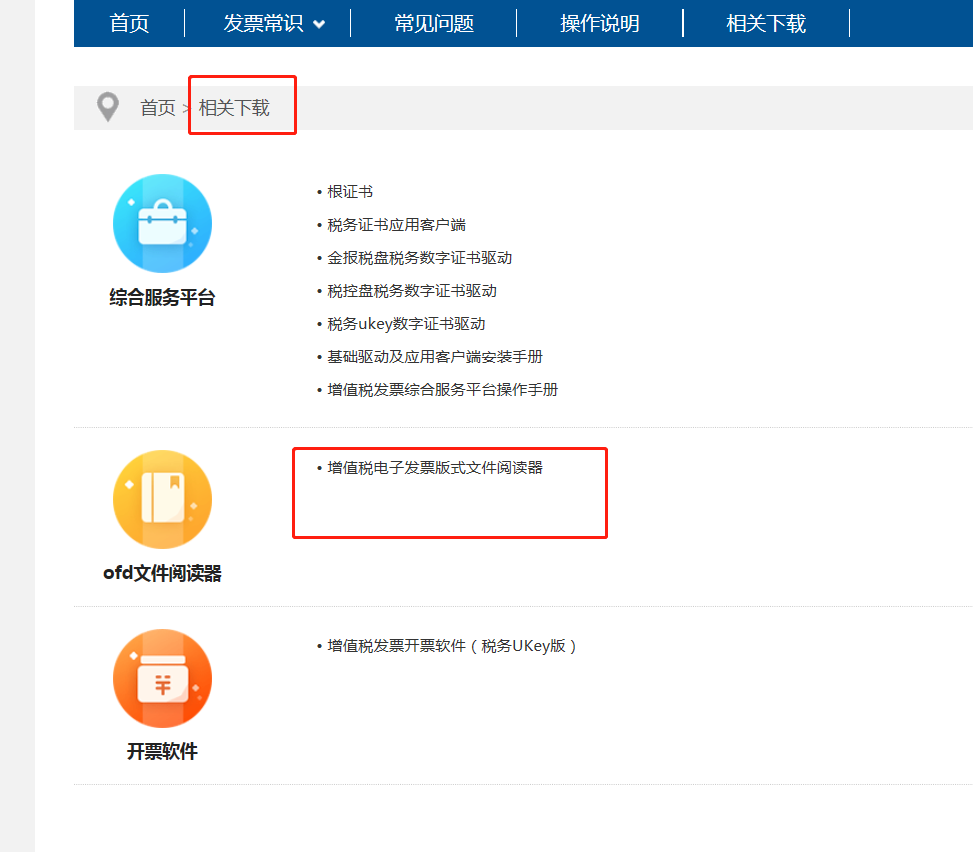Image resolution: width=973 pixels, height=852 pixels.
Task: Select 相关下载 in the top navigation
Action: pos(766,24)
